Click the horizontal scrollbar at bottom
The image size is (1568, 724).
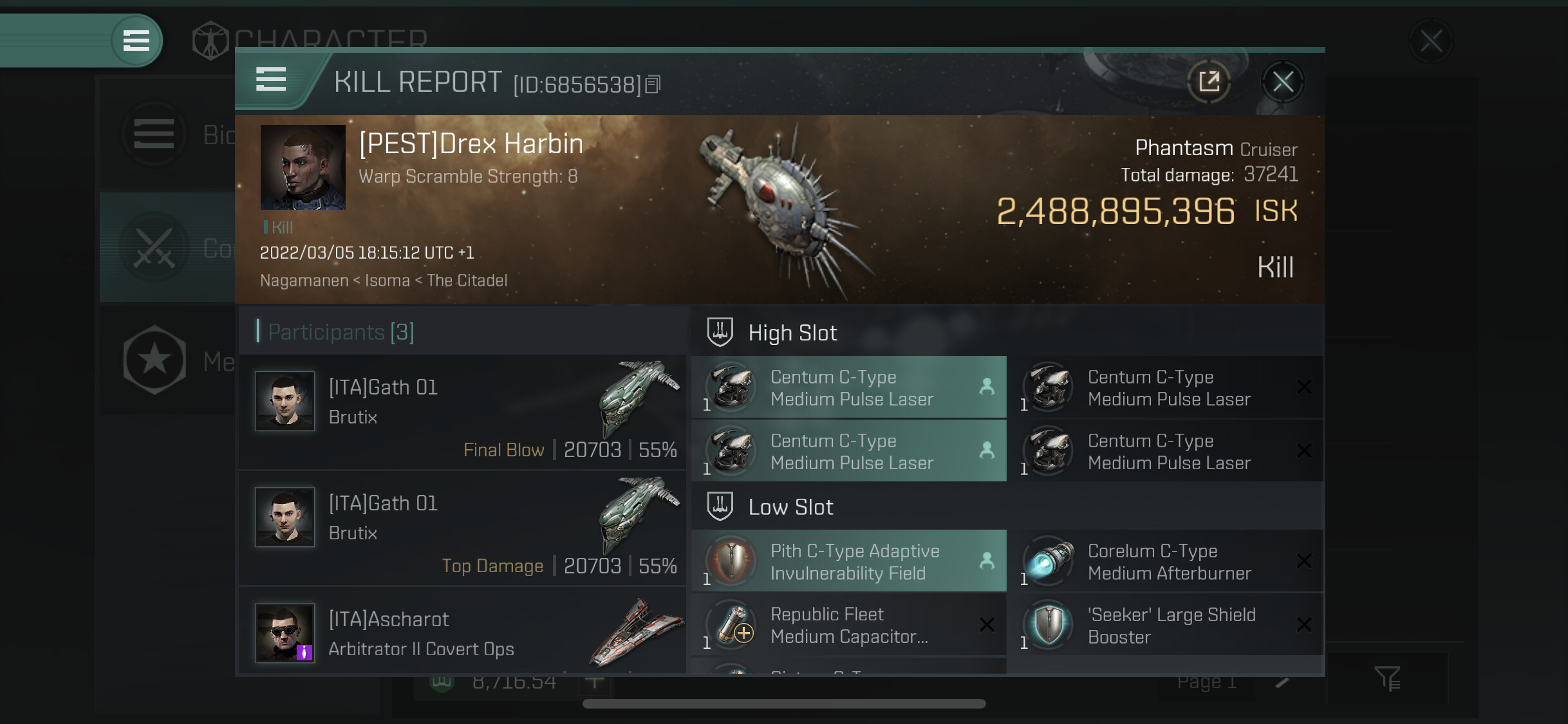click(x=783, y=703)
